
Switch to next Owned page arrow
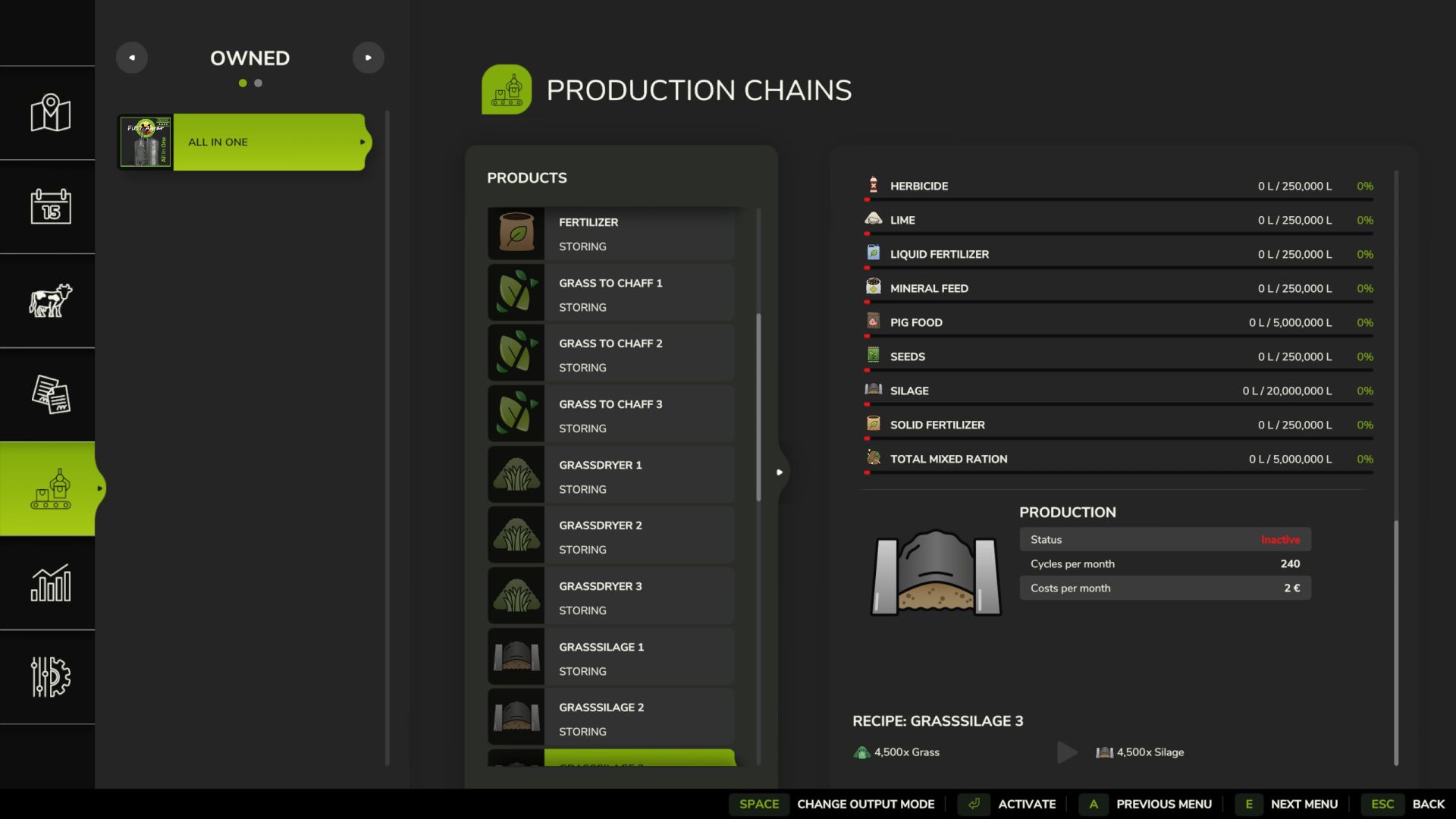[x=369, y=58]
